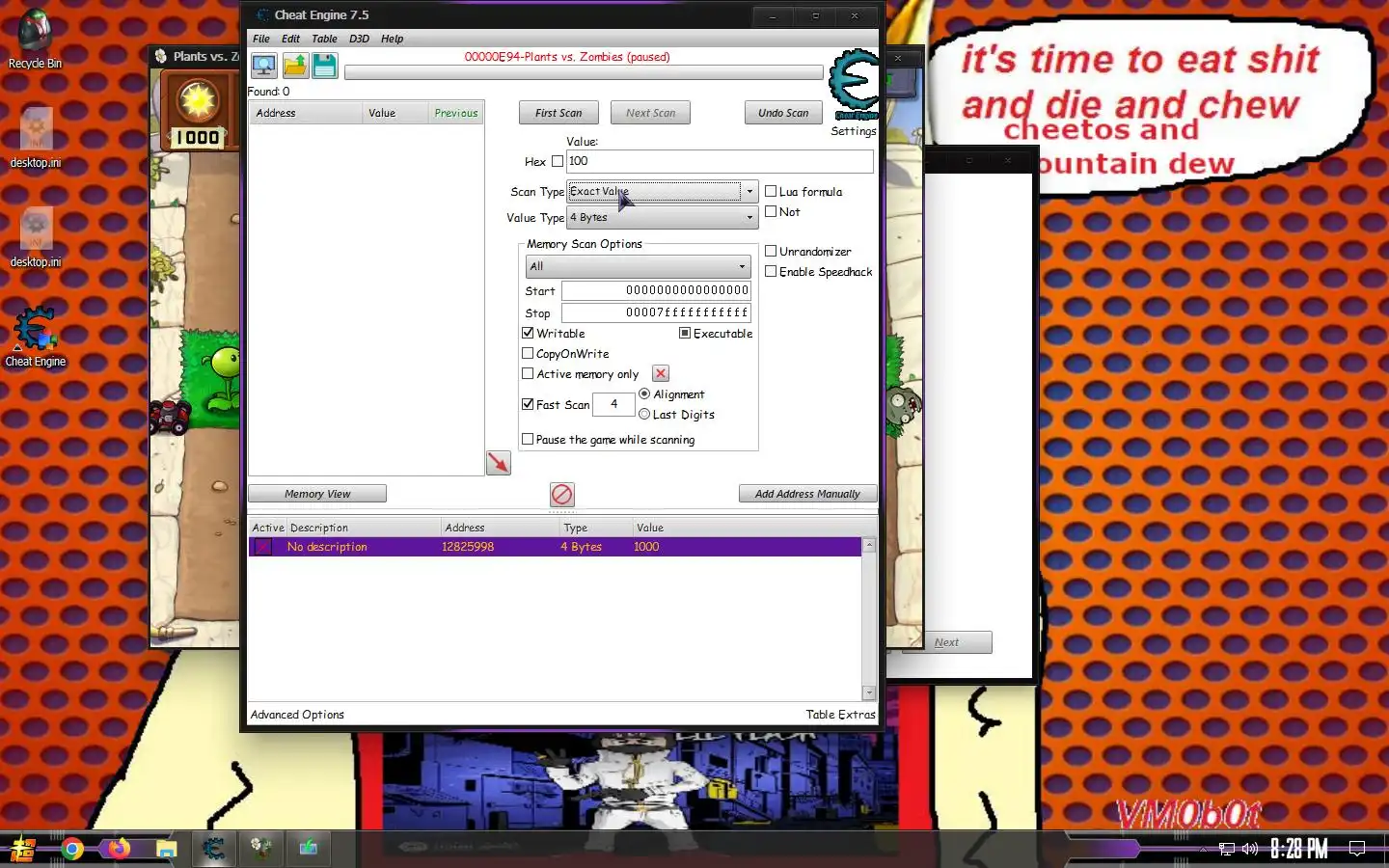Select the Alignment radio button

coord(644,393)
